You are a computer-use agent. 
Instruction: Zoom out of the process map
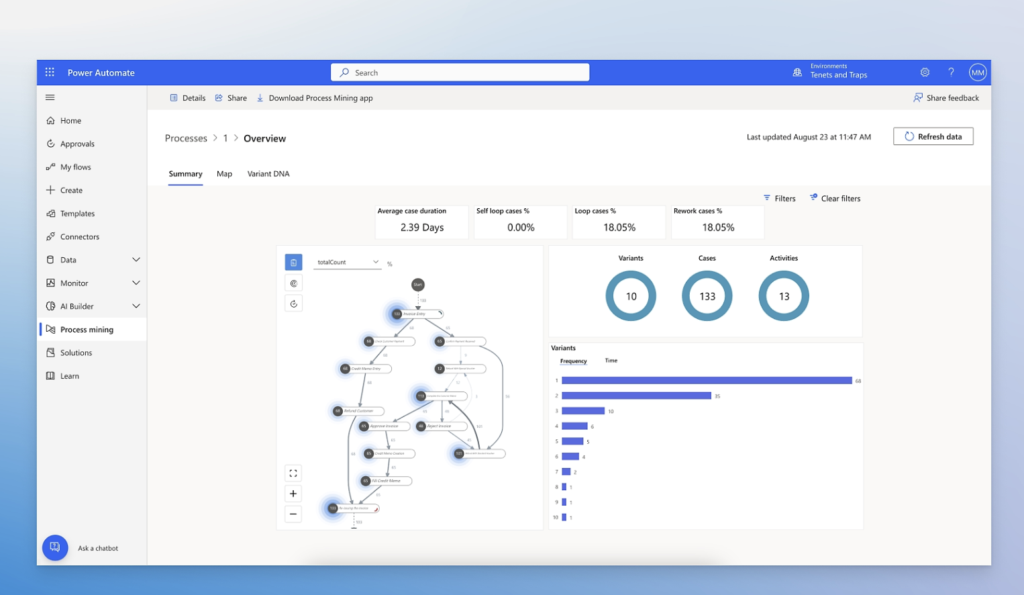click(293, 514)
